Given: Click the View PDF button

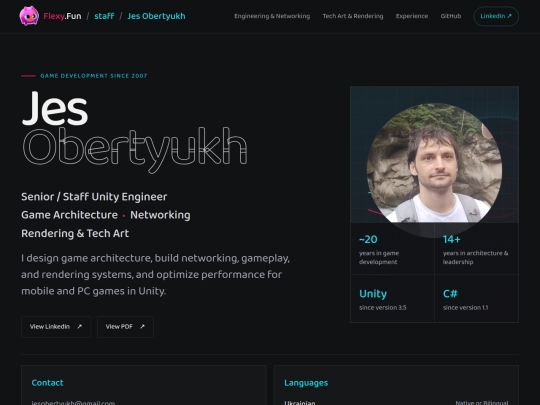Looking at the screenshot, I should [125, 326].
